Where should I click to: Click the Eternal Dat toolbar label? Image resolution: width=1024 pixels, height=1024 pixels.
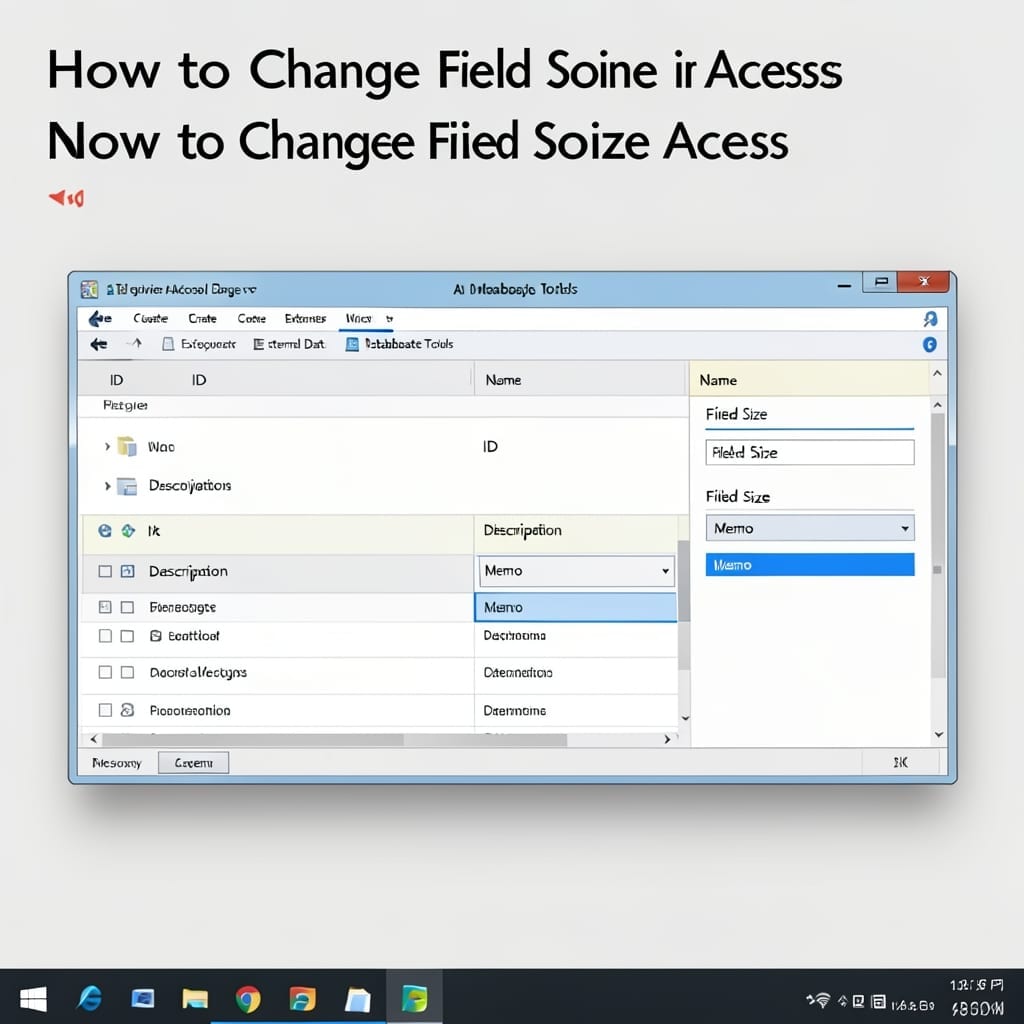click(296, 344)
